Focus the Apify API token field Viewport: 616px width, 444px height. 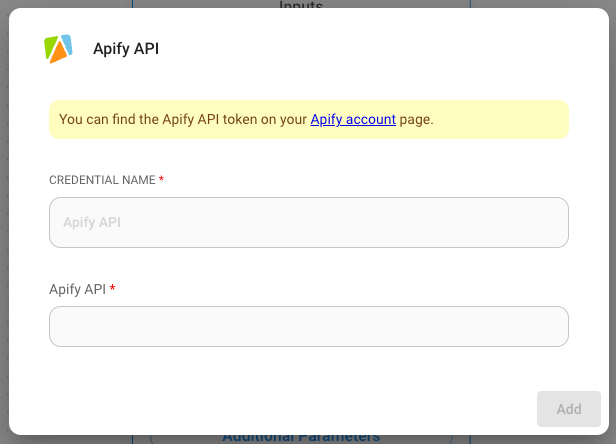coord(308,326)
